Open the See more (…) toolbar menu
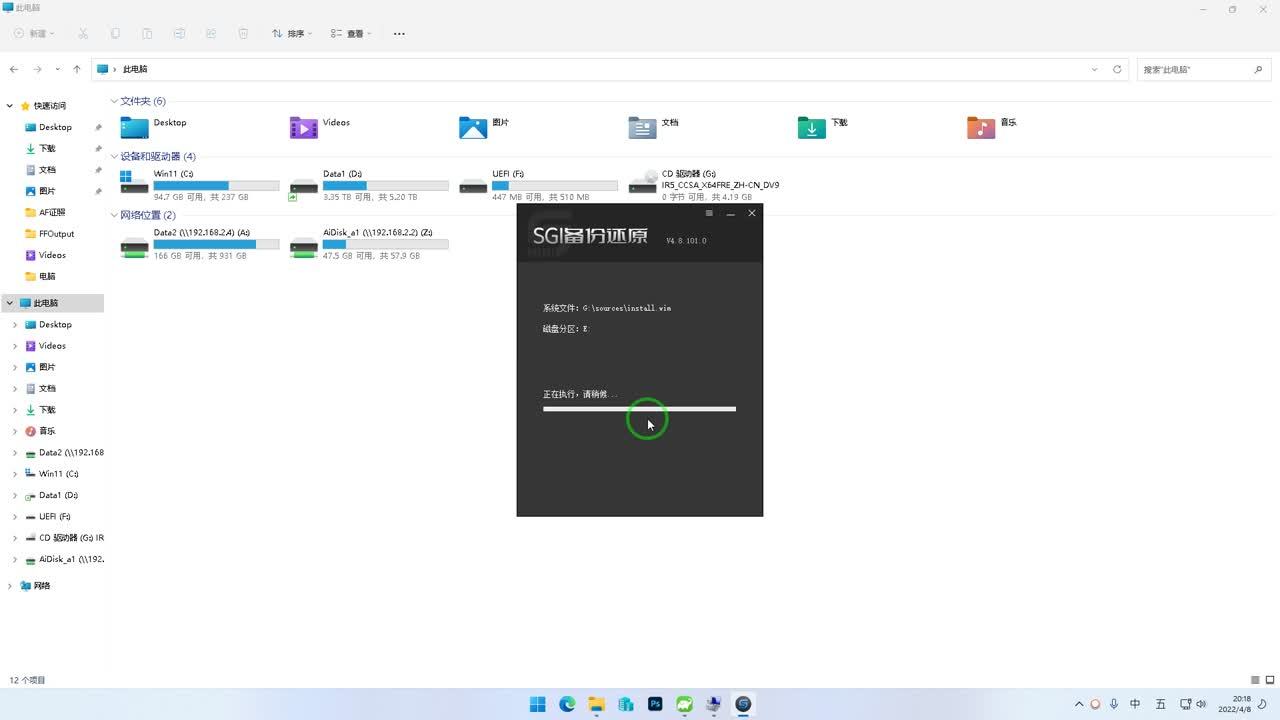 pos(399,34)
